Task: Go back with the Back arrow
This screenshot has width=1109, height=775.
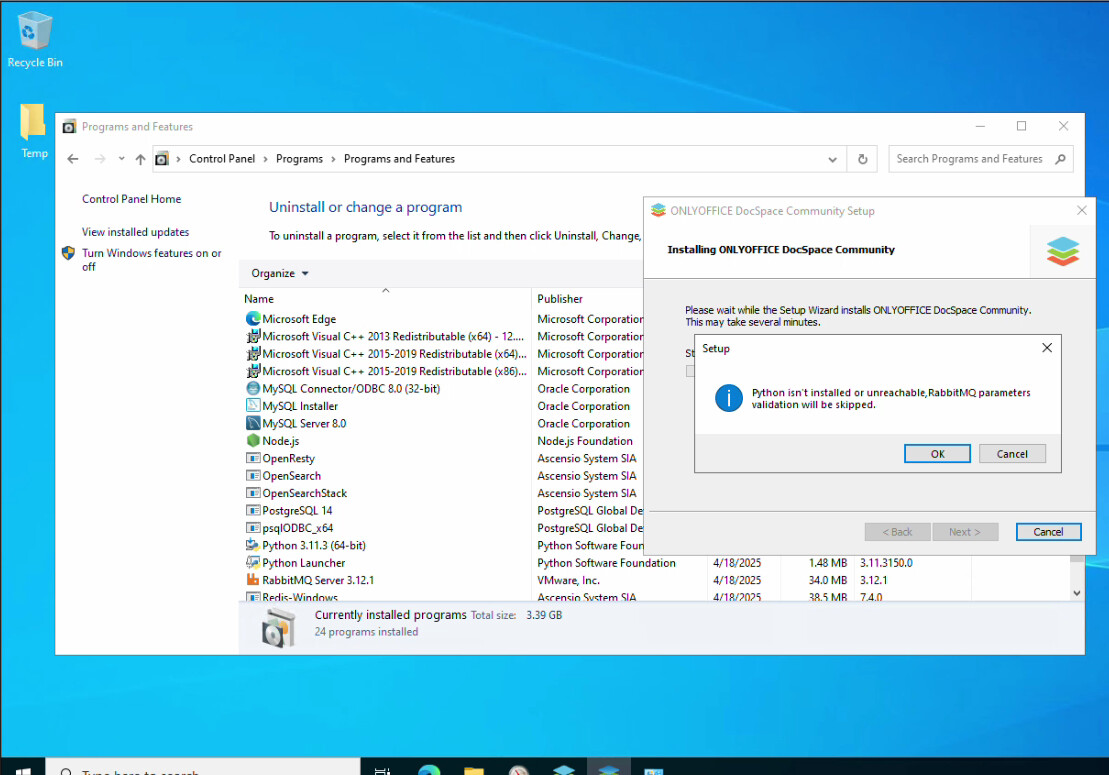Action: pyautogui.click(x=73, y=159)
